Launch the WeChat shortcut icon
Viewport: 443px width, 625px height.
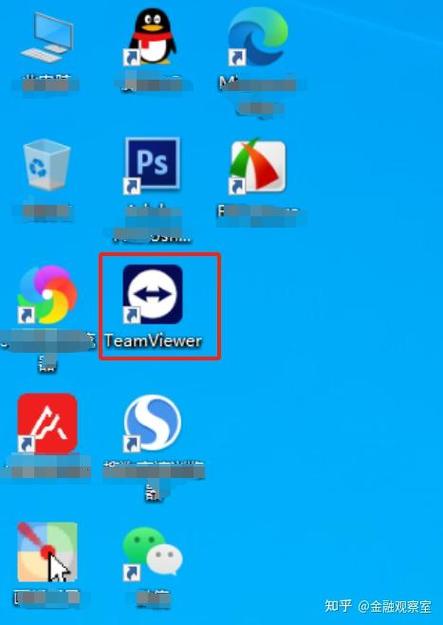tap(153, 552)
